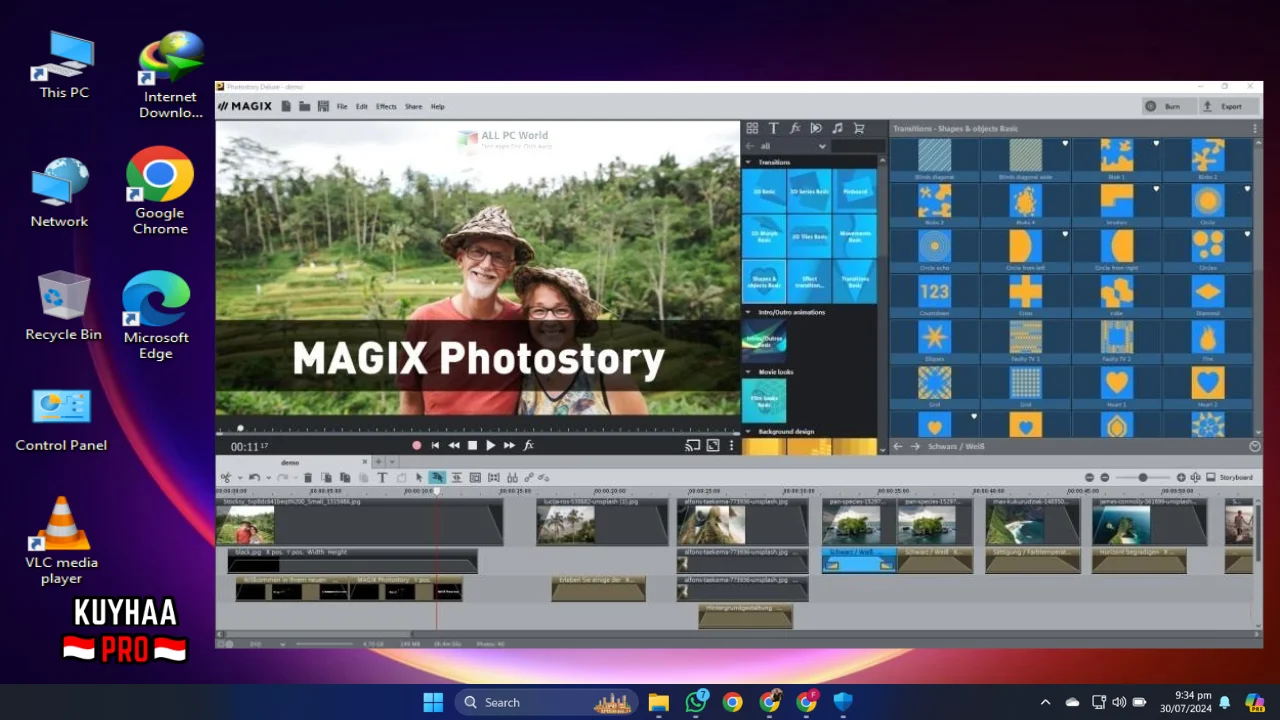Select the demo project tab
1280x720 pixels.
pos(291,462)
